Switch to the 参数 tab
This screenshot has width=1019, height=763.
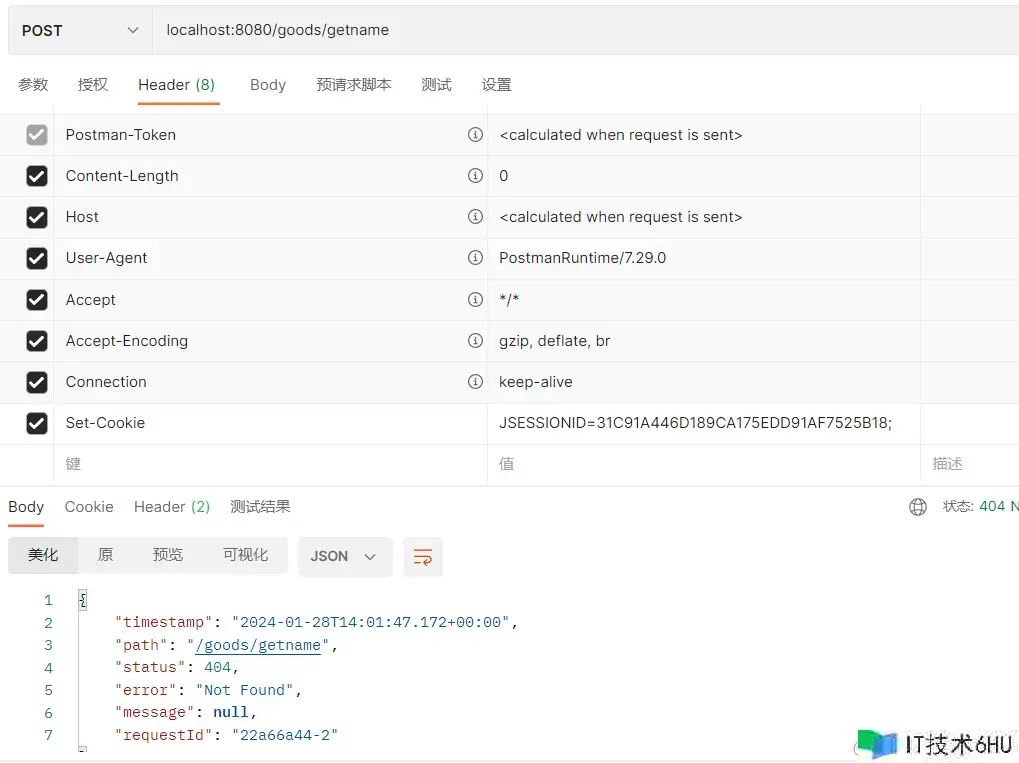coord(33,85)
